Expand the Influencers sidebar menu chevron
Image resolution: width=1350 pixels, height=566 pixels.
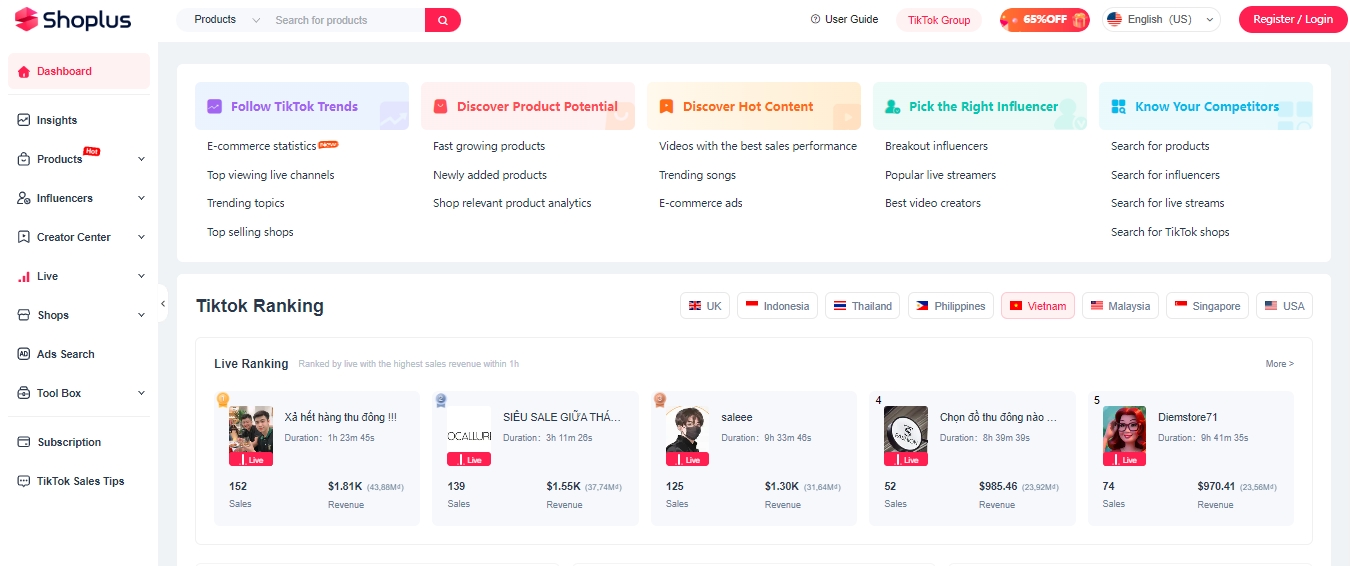(141, 198)
